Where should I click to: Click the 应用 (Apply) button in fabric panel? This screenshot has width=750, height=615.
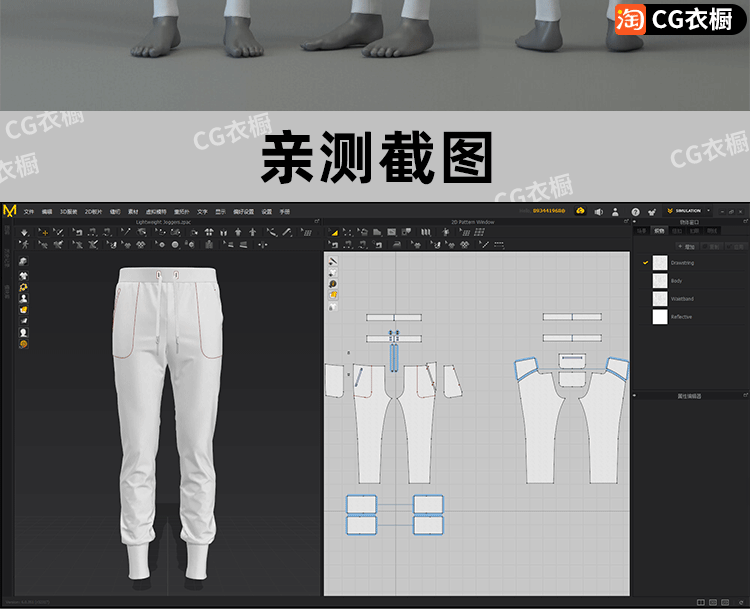(x=736, y=247)
